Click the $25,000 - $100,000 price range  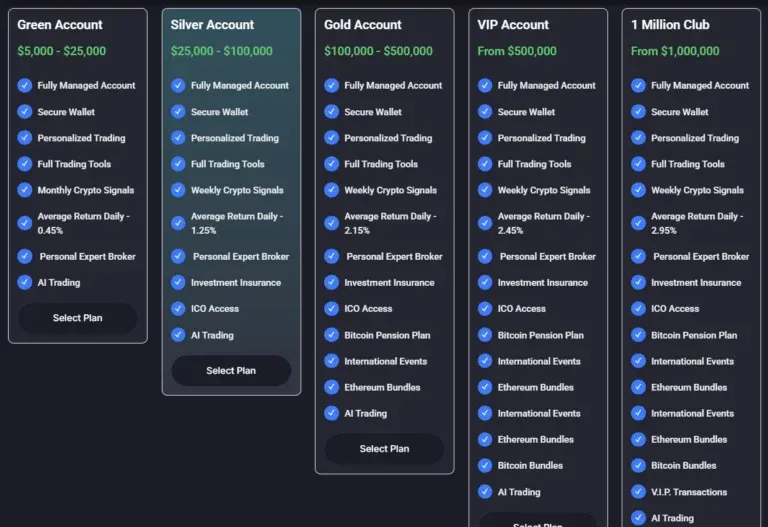(225, 51)
